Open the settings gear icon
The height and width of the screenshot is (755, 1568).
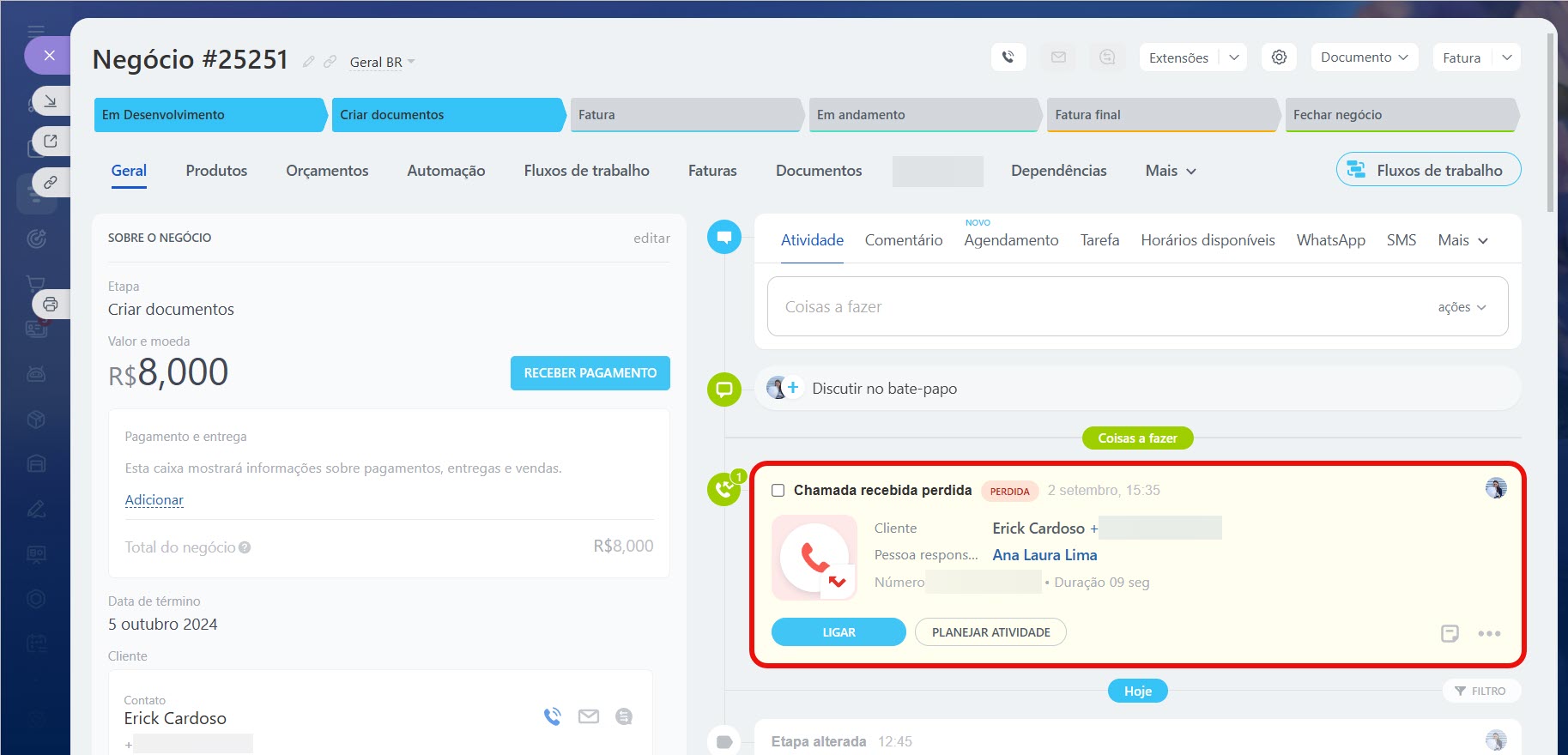coord(1279,57)
